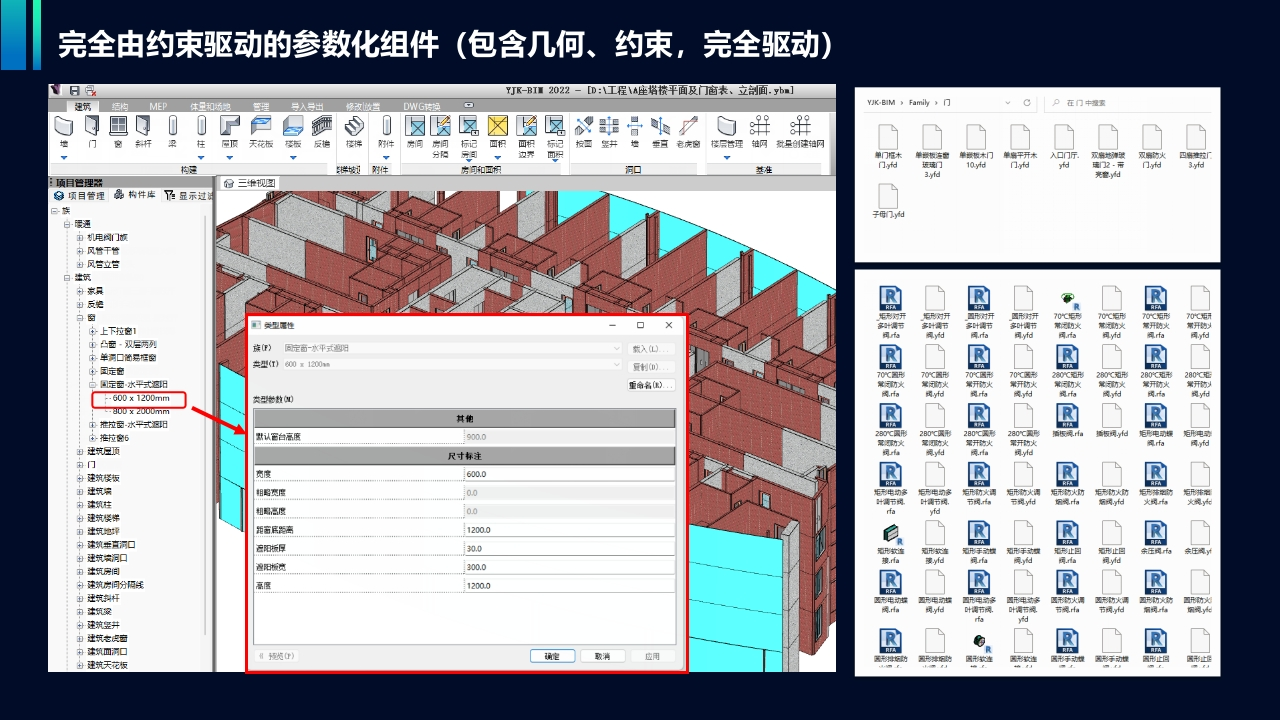The width and height of the screenshot is (1280, 720).
Task: Choose the 窗 (window) tool icon
Action: [118, 127]
